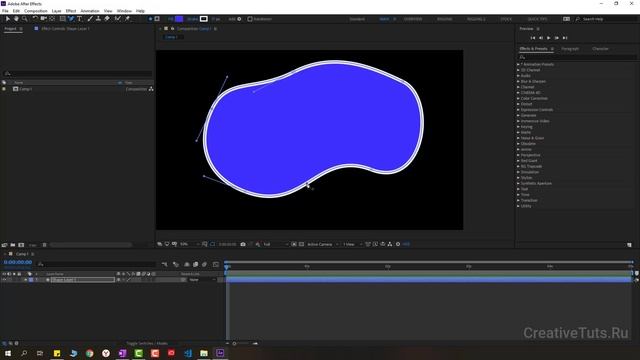Select the Unified Camera tool
Viewport: 640px width, 360px height.
coord(43,19)
